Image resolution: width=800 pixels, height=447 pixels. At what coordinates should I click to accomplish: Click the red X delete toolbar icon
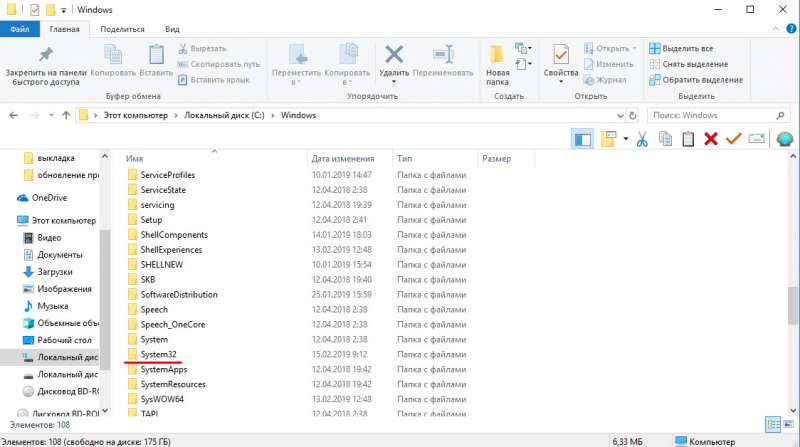(x=711, y=139)
